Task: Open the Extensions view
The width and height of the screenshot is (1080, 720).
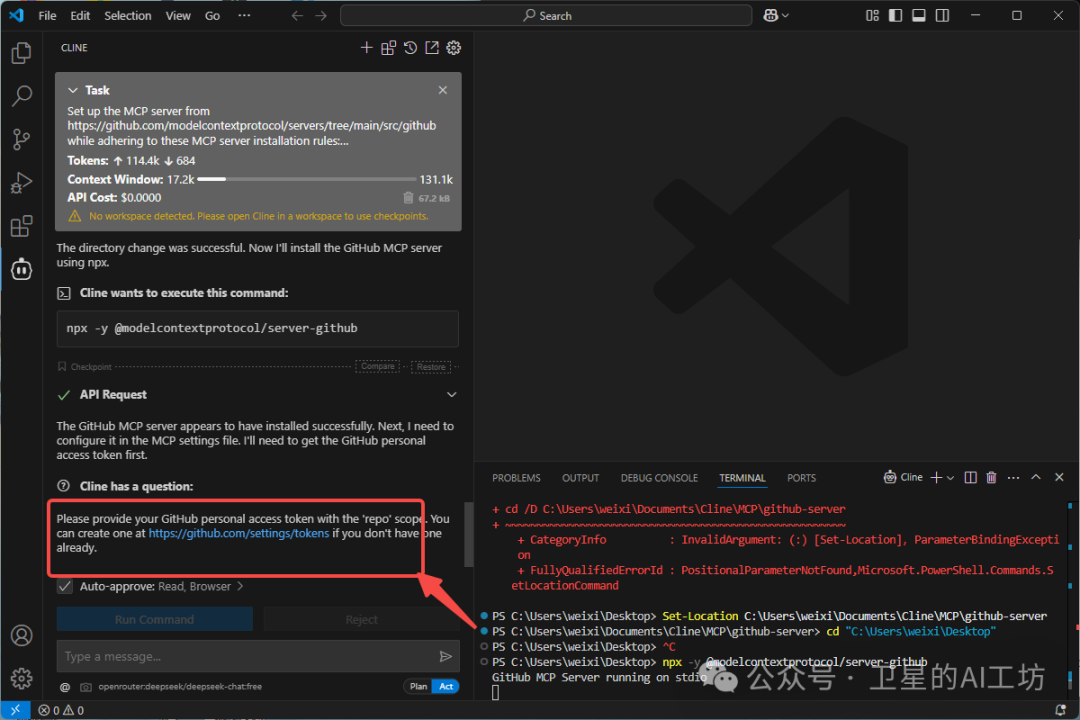Action: click(21, 227)
